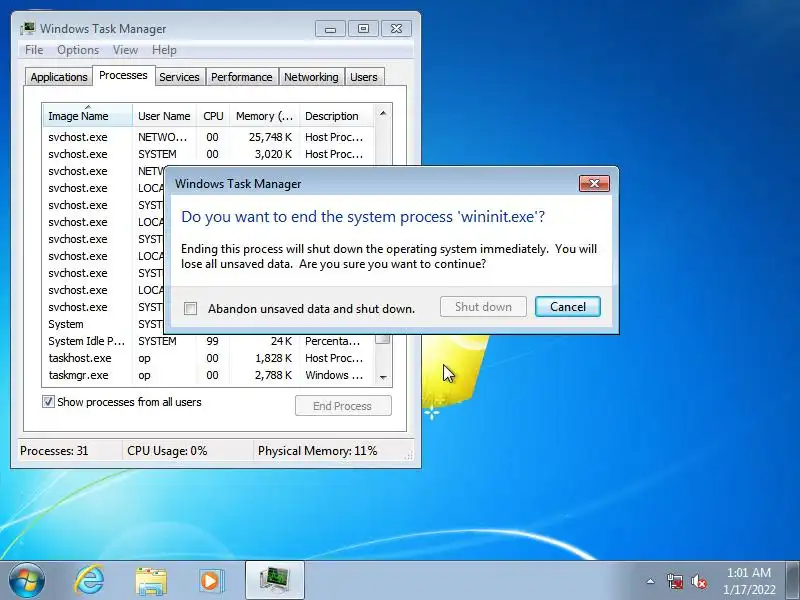The image size is (800, 600).
Task: Switch to the Services tab
Action: tap(179, 77)
